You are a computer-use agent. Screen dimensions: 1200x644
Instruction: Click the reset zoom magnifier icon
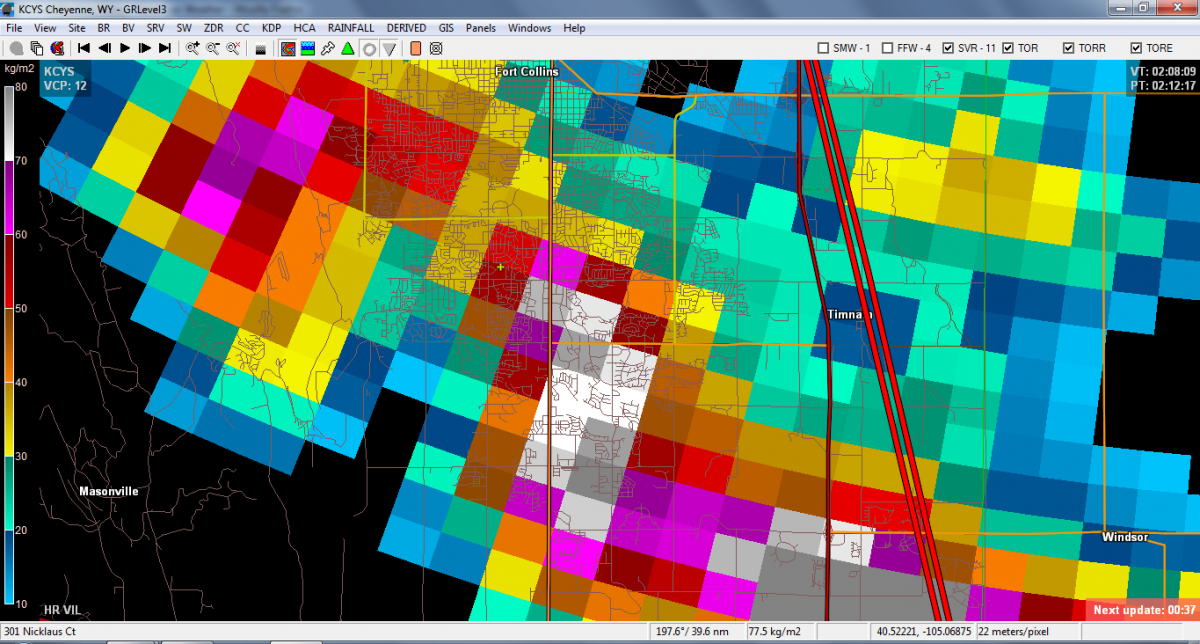tap(233, 48)
